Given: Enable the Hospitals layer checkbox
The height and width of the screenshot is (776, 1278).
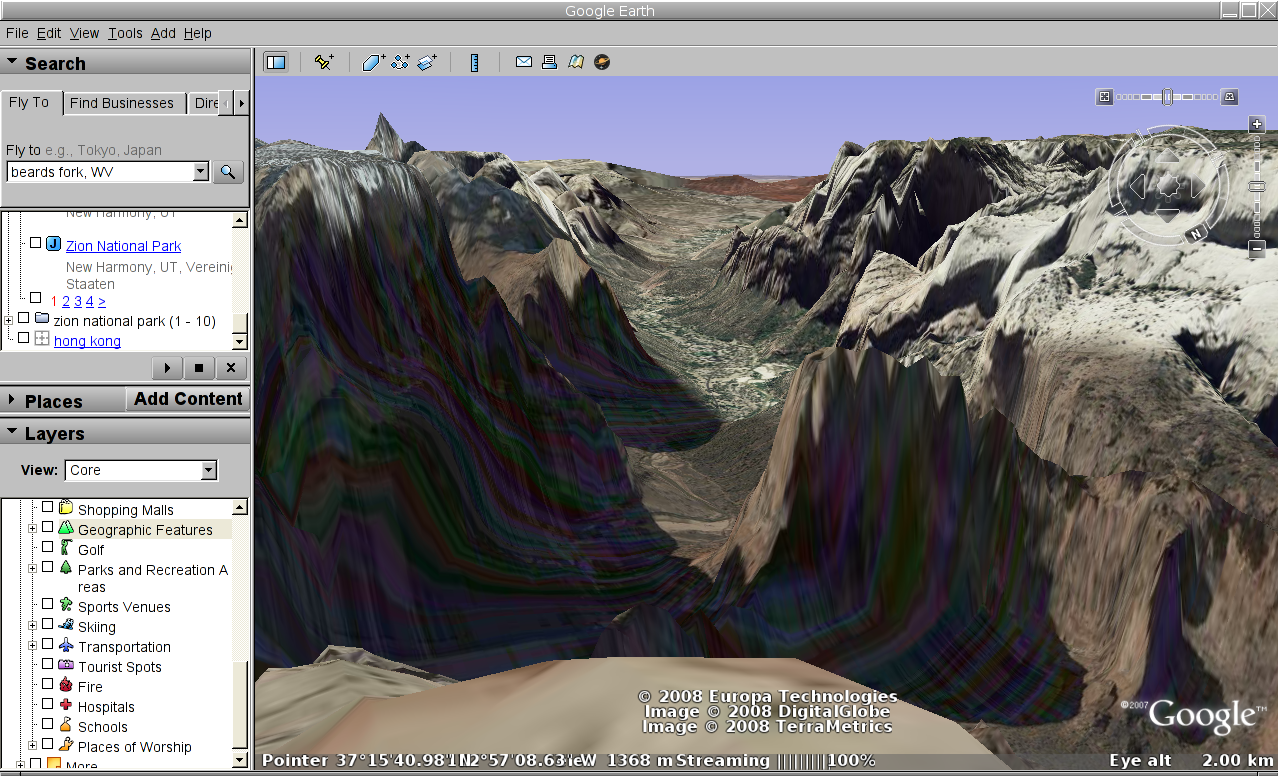Looking at the screenshot, I should (47, 705).
